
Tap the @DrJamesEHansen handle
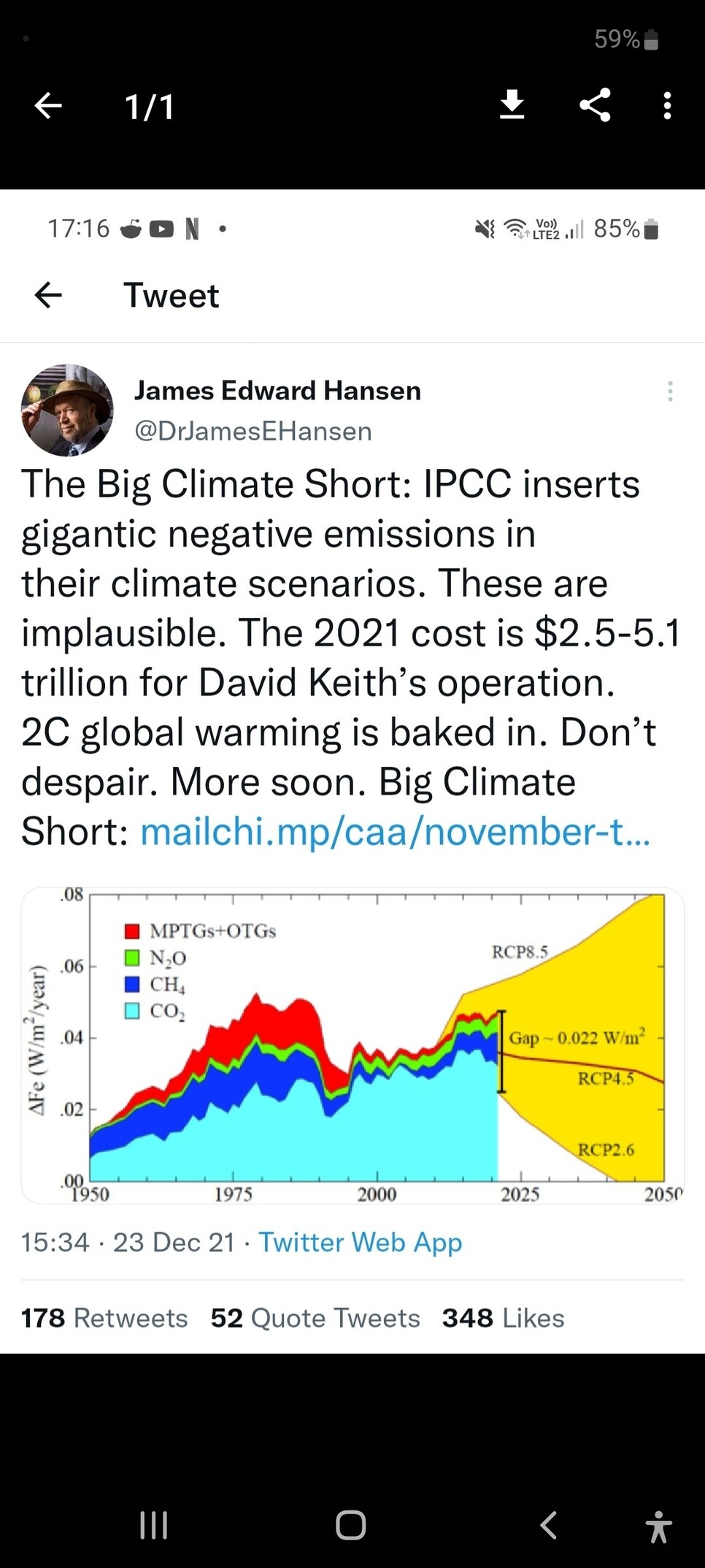[253, 431]
